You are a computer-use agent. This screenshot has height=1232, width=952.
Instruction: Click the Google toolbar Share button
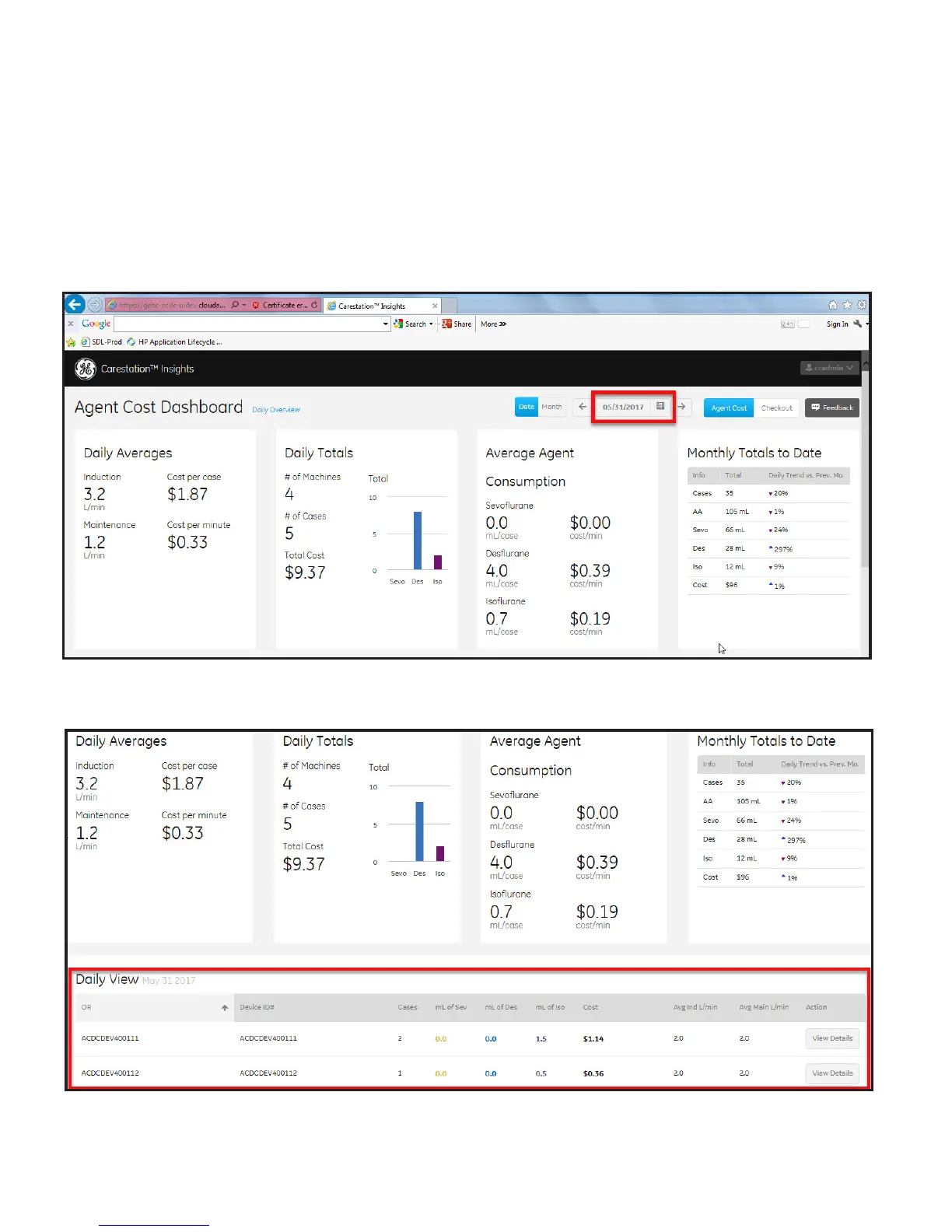(457, 324)
